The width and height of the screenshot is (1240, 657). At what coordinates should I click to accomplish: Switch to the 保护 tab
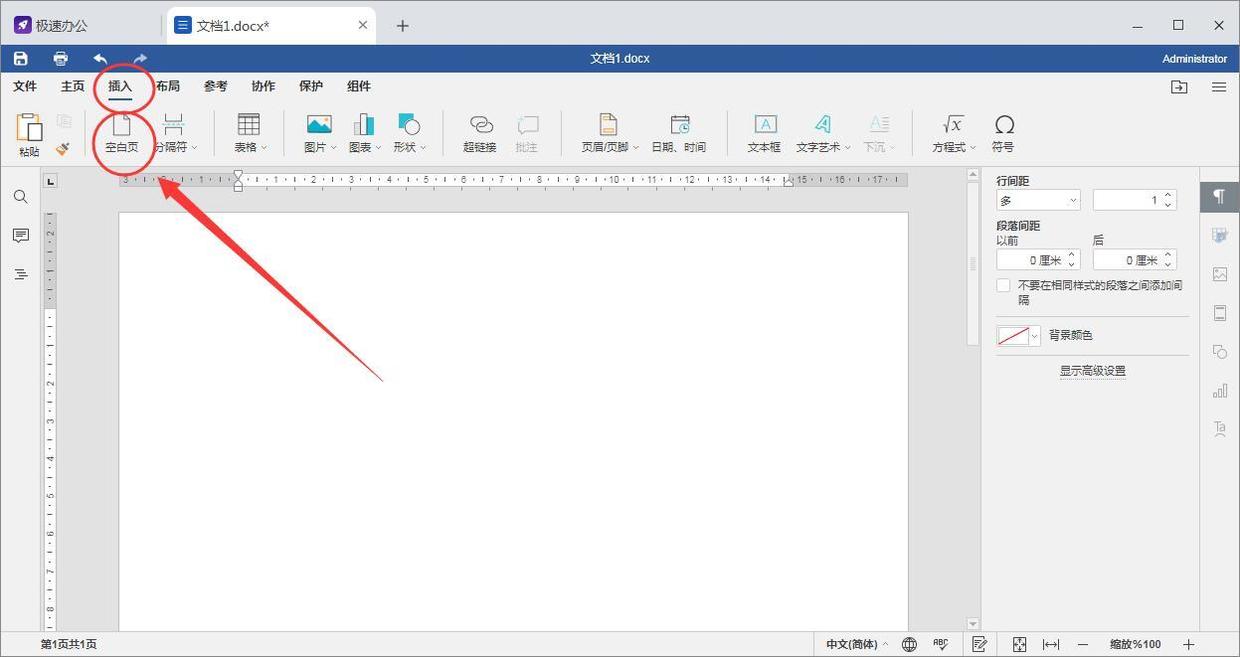coord(311,87)
